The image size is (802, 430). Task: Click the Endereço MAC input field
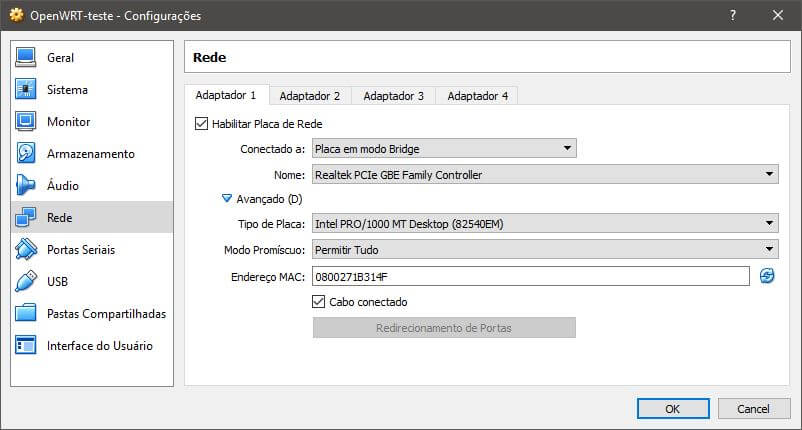tap(531, 277)
